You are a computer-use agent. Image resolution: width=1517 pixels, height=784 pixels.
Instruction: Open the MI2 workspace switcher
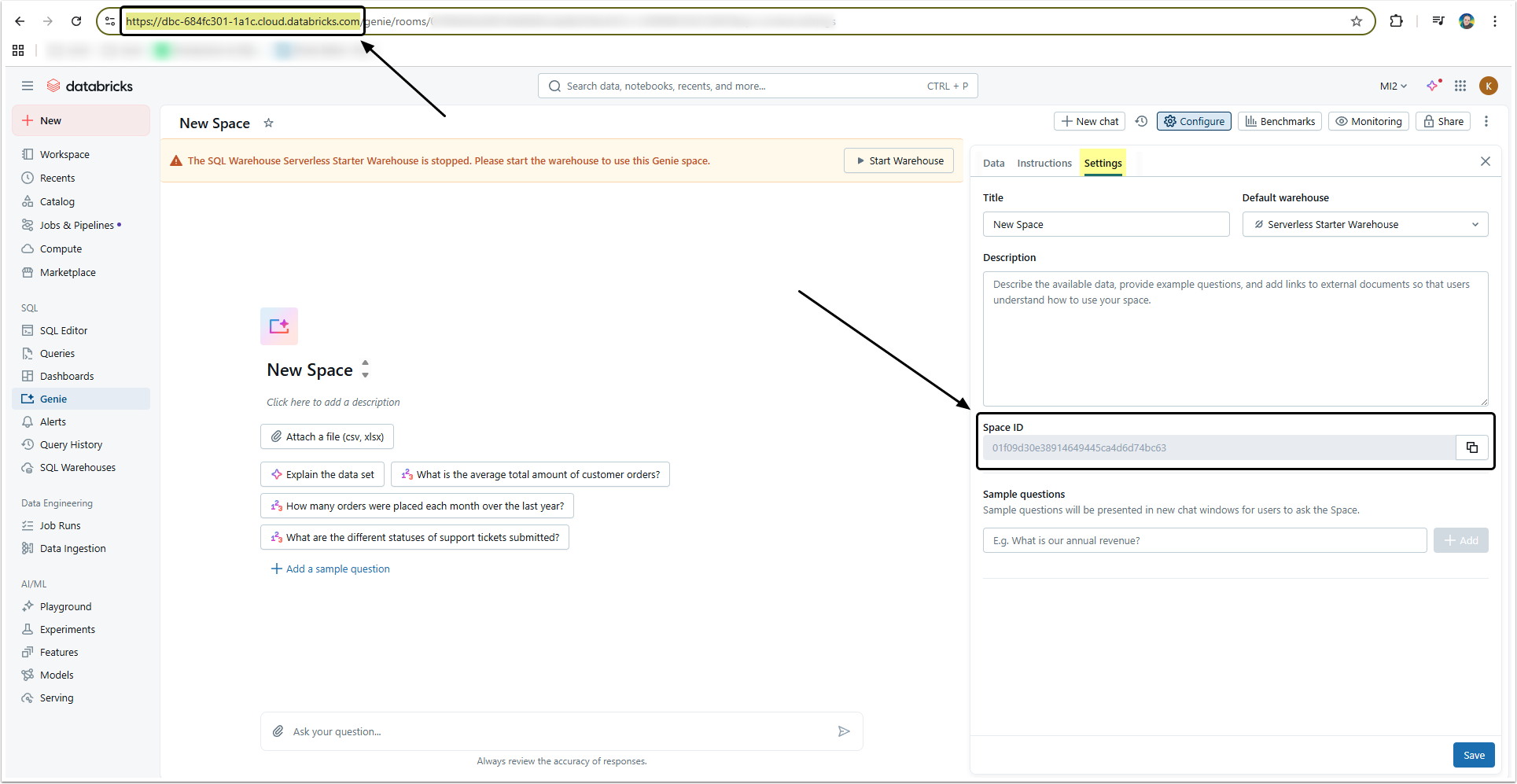(1394, 86)
